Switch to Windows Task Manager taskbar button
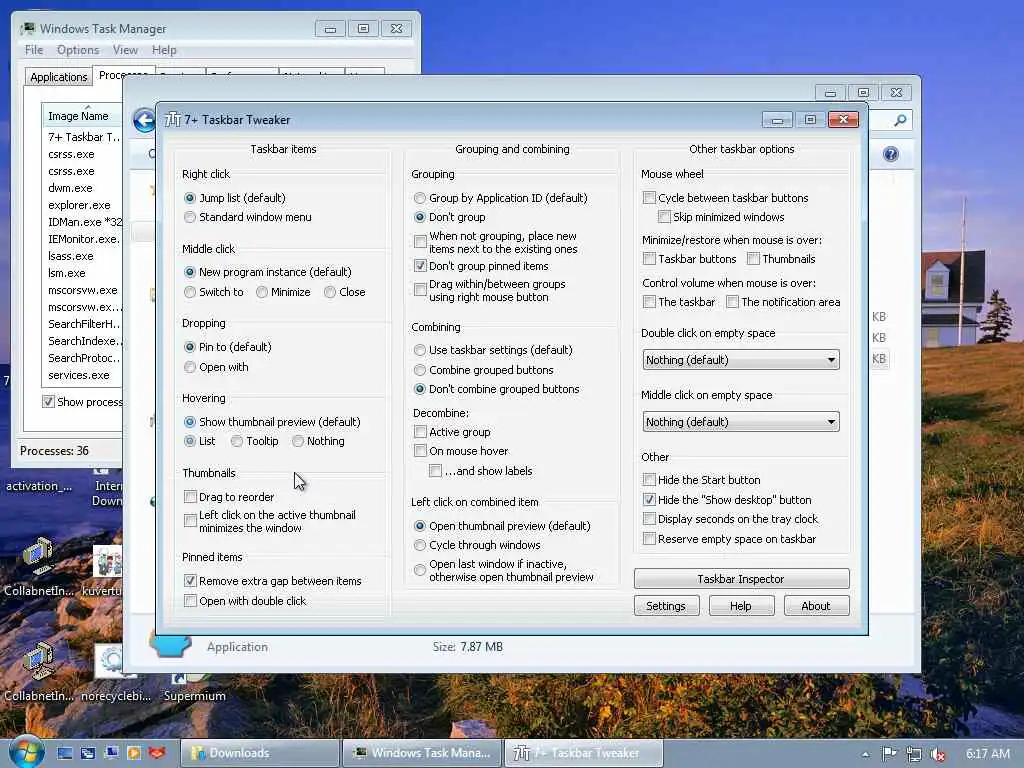This screenshot has height=768, width=1024. coord(422,753)
